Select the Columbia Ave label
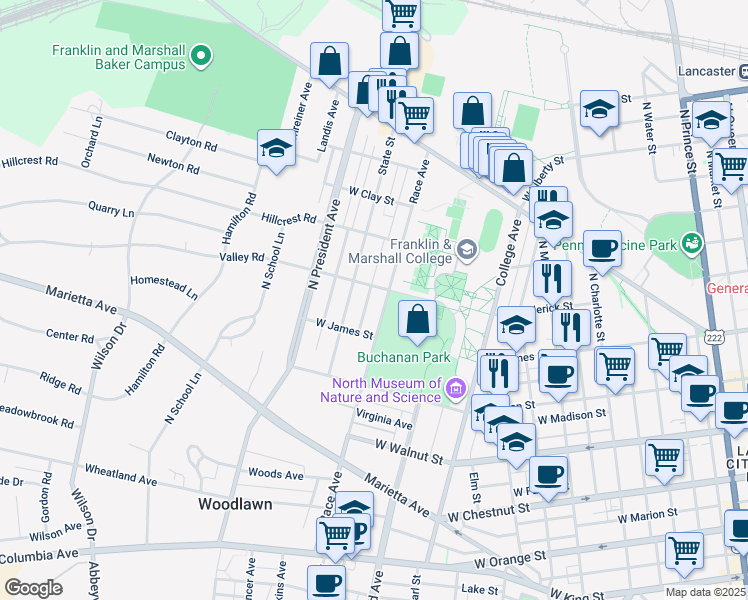Viewport: 748px width, 600px height. [x=39, y=556]
